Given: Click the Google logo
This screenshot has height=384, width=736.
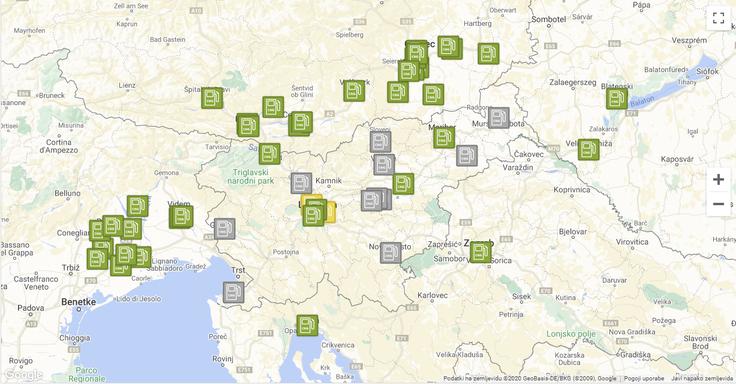Looking at the screenshot, I should click(23, 375).
